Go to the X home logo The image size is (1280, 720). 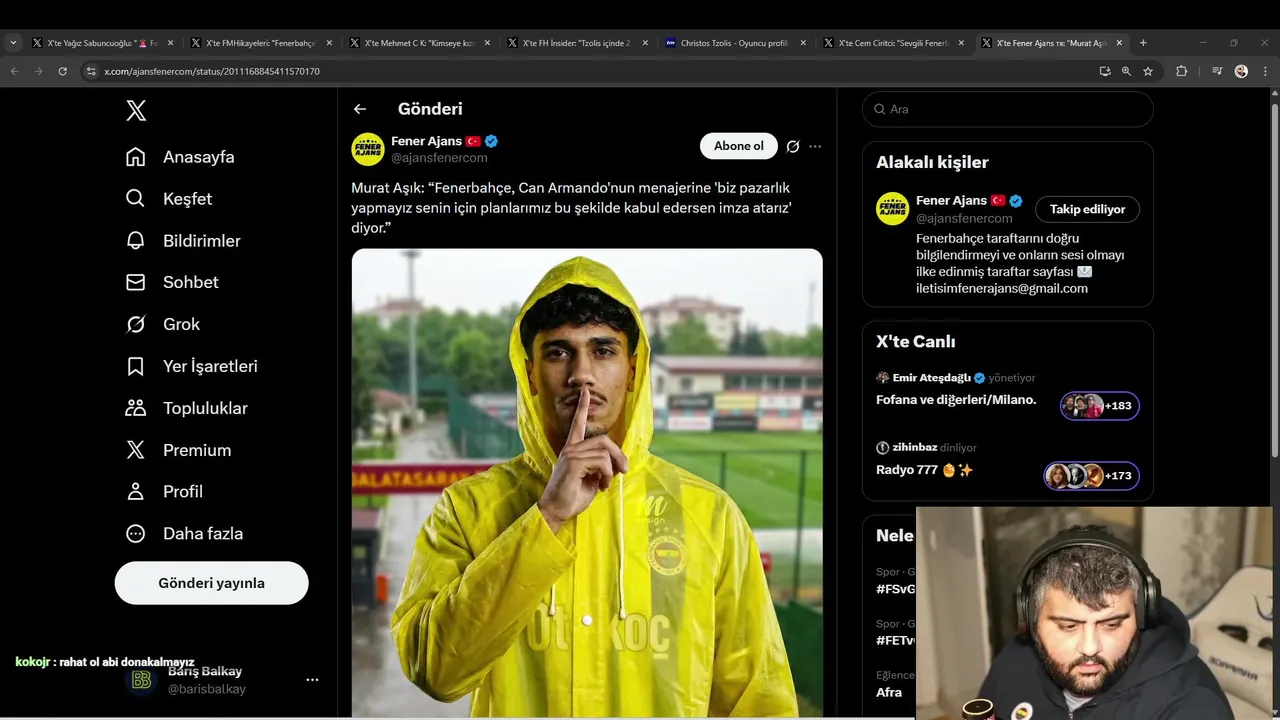click(x=136, y=111)
